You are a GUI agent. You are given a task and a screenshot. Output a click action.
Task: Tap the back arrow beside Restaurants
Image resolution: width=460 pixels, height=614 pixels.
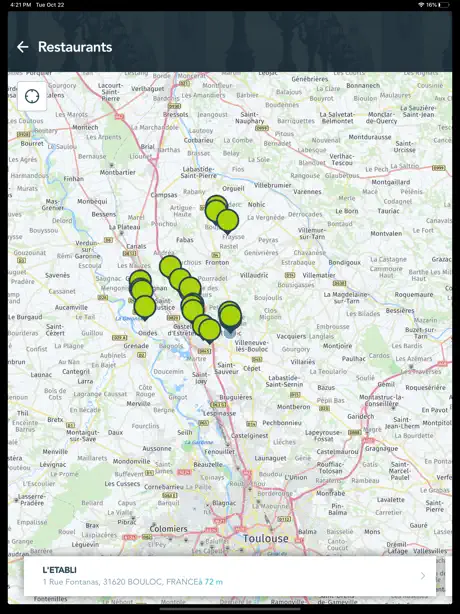click(x=23, y=47)
